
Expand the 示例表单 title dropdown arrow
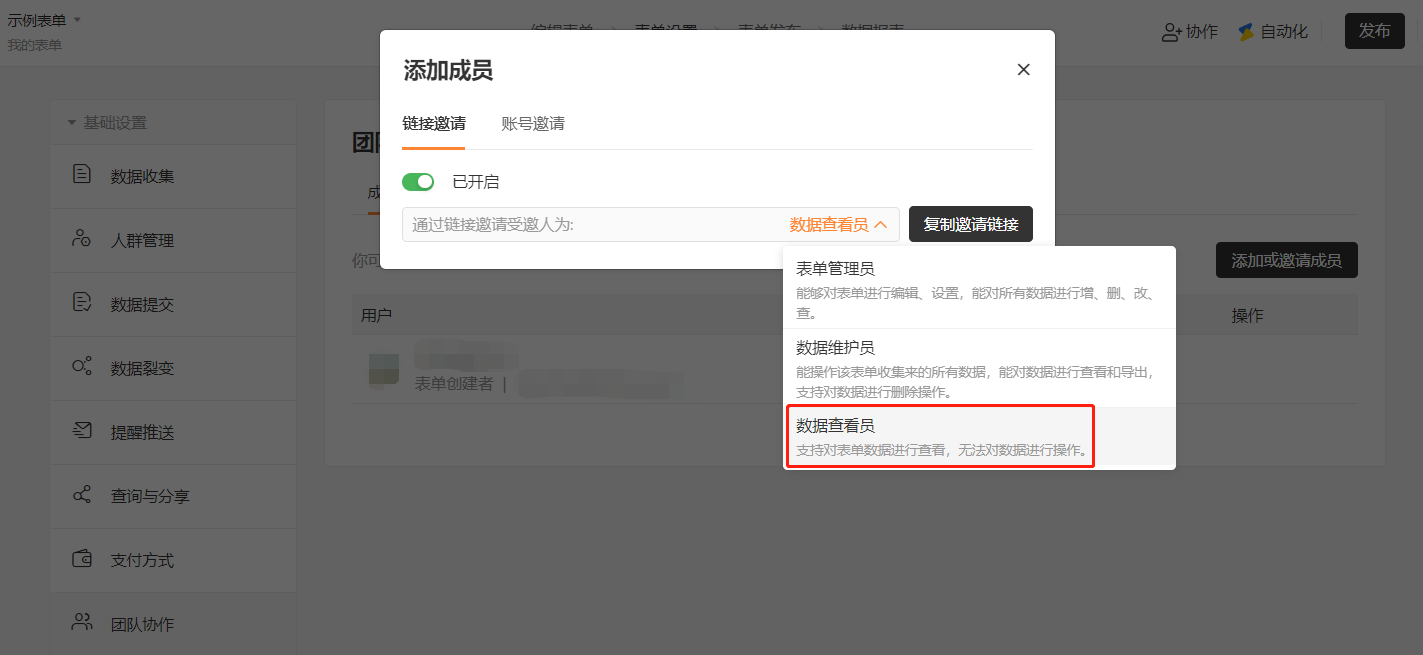tap(77, 20)
